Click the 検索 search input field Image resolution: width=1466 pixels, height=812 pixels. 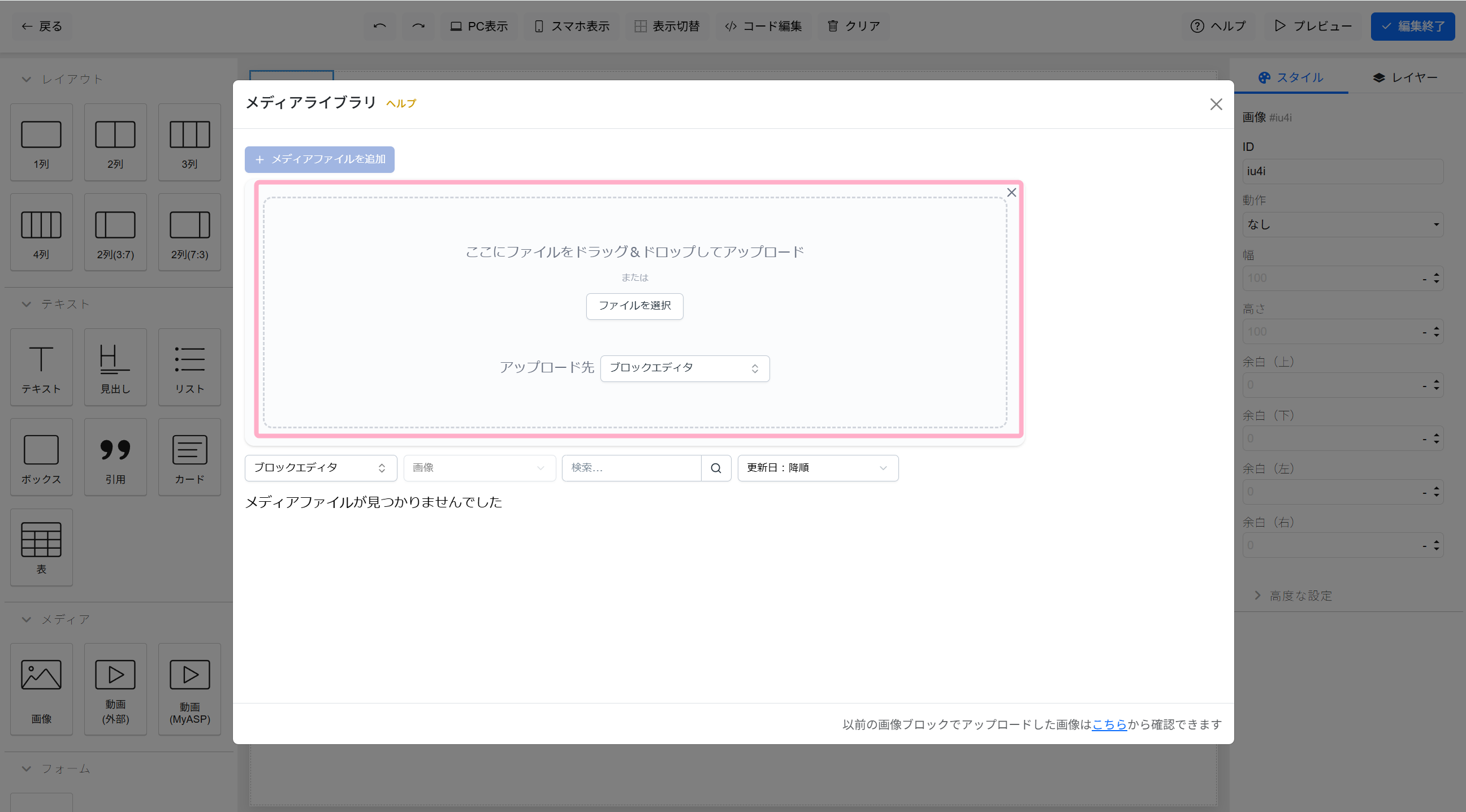pos(631,468)
